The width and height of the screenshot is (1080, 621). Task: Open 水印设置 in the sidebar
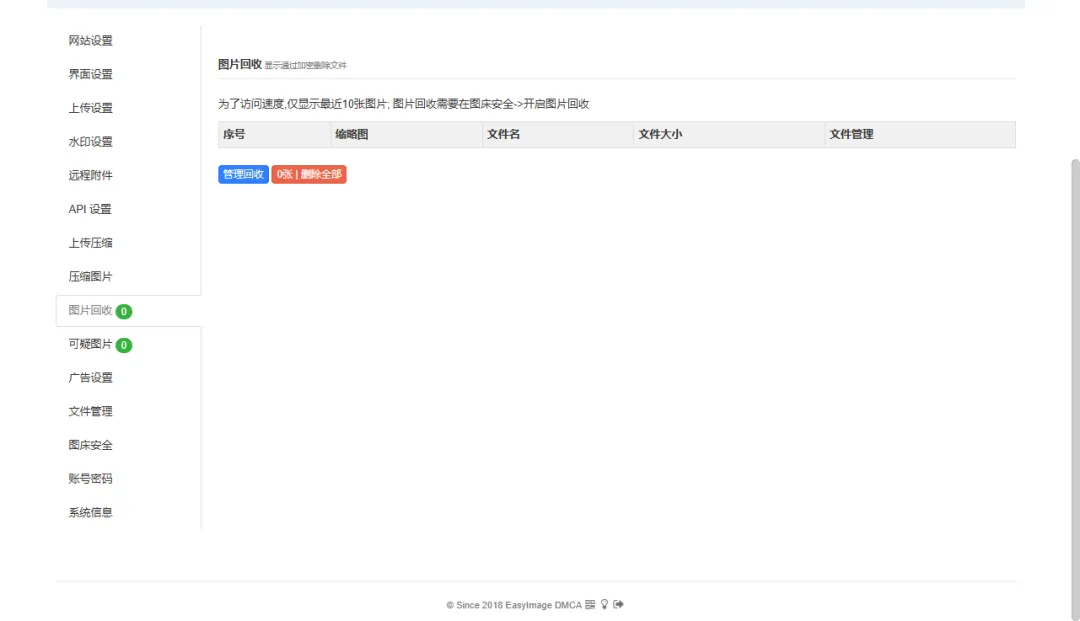coord(89,141)
